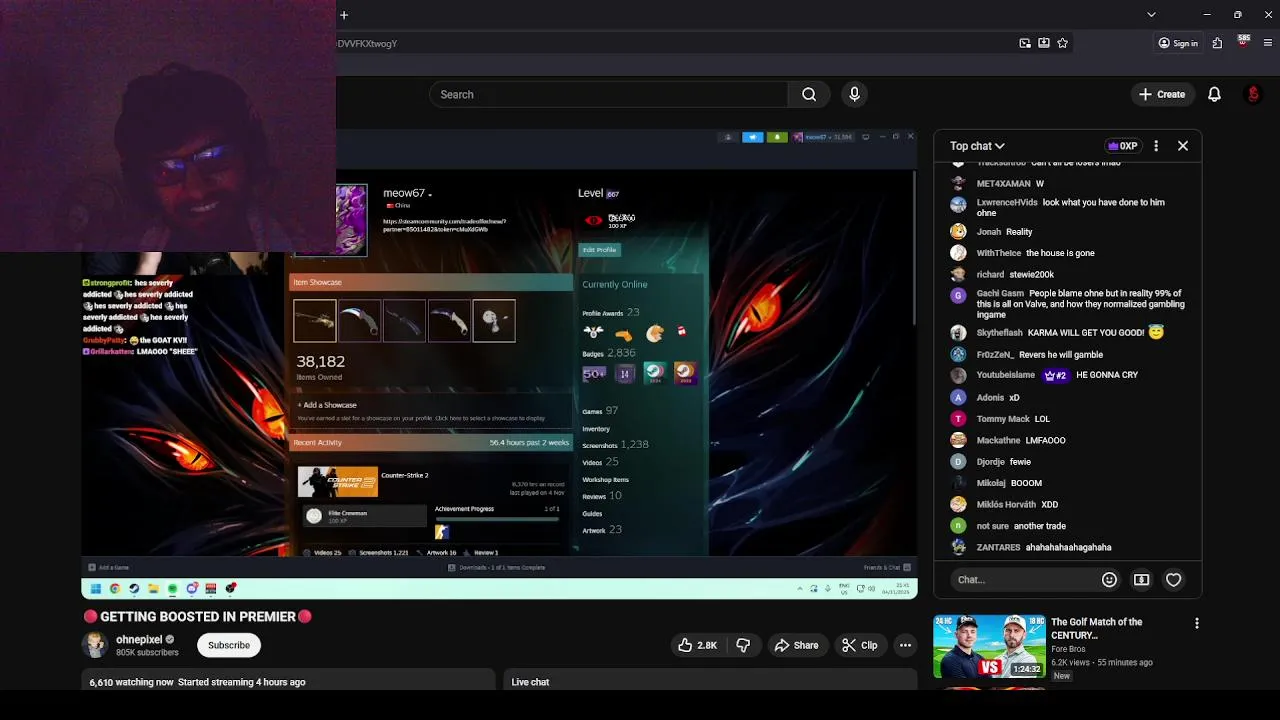Click Steam Friends & Chat button
Image resolution: width=1280 pixels, height=720 pixels.
886,567
